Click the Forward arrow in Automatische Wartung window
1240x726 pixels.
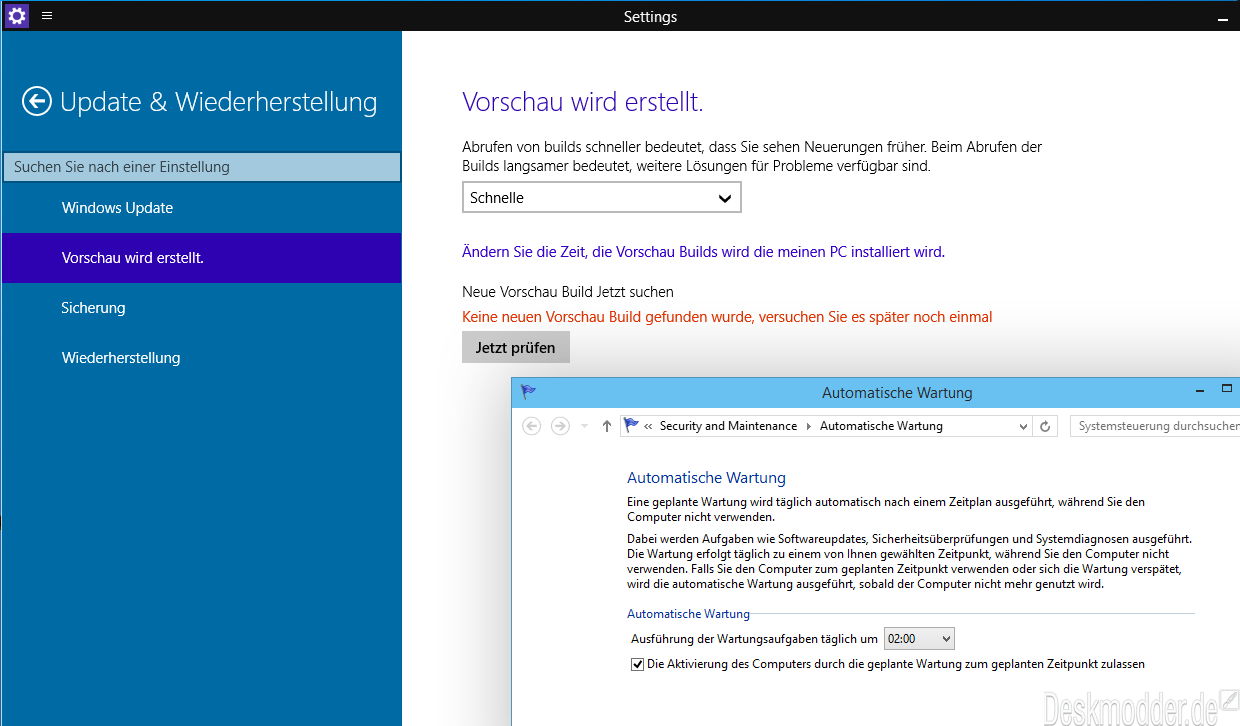click(560, 426)
